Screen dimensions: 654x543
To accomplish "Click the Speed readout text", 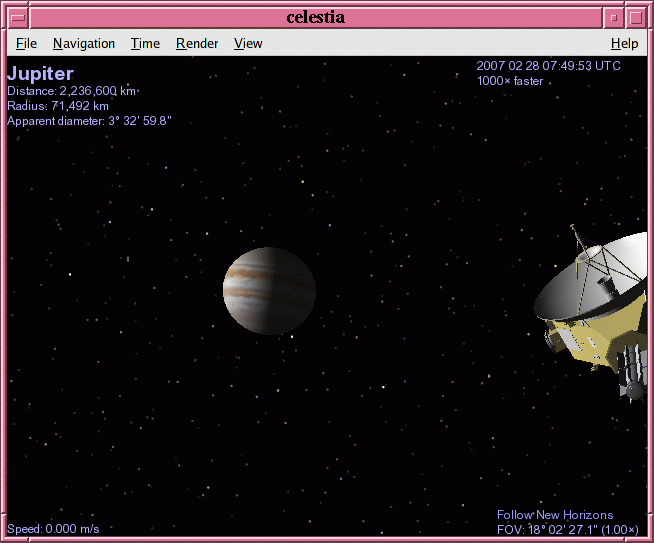I will (53, 529).
